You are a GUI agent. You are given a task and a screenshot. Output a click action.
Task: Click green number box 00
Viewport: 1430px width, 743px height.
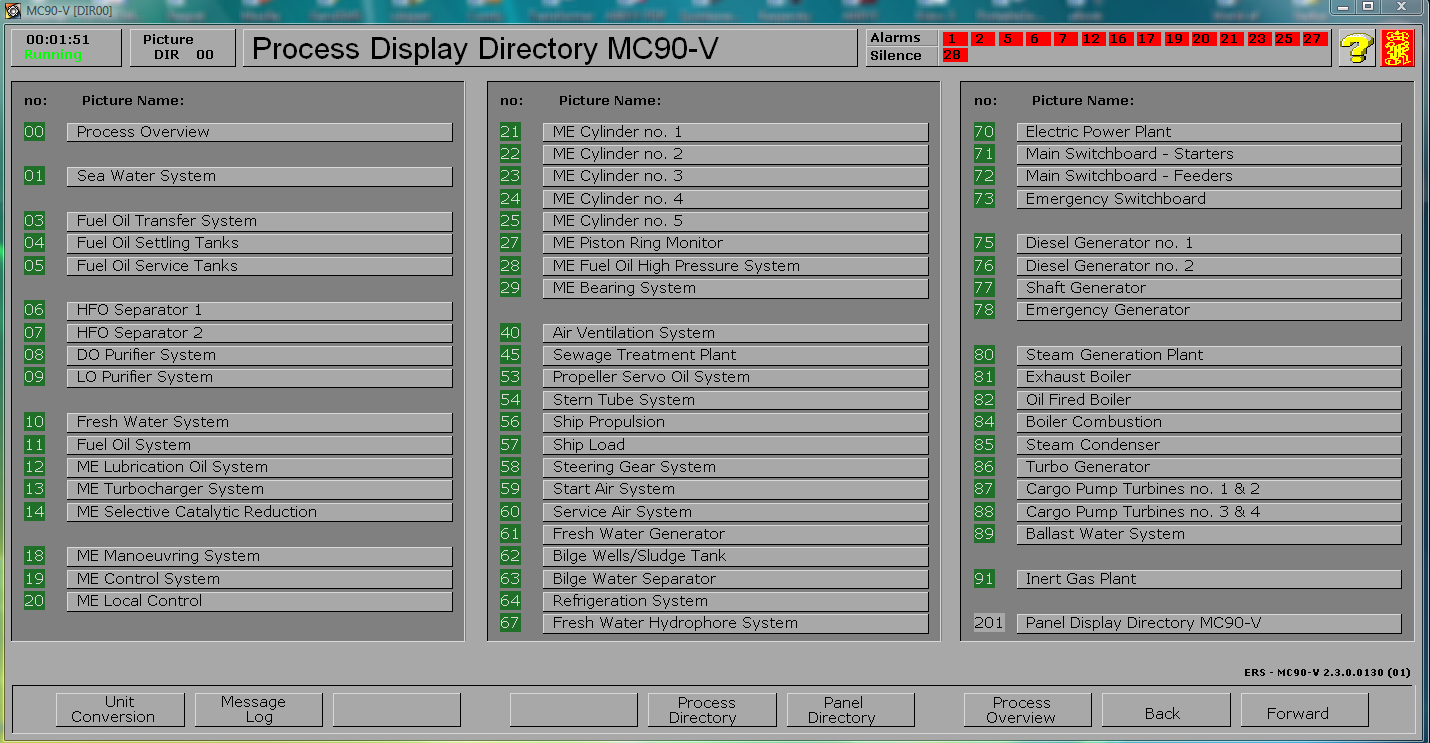[x=34, y=132]
